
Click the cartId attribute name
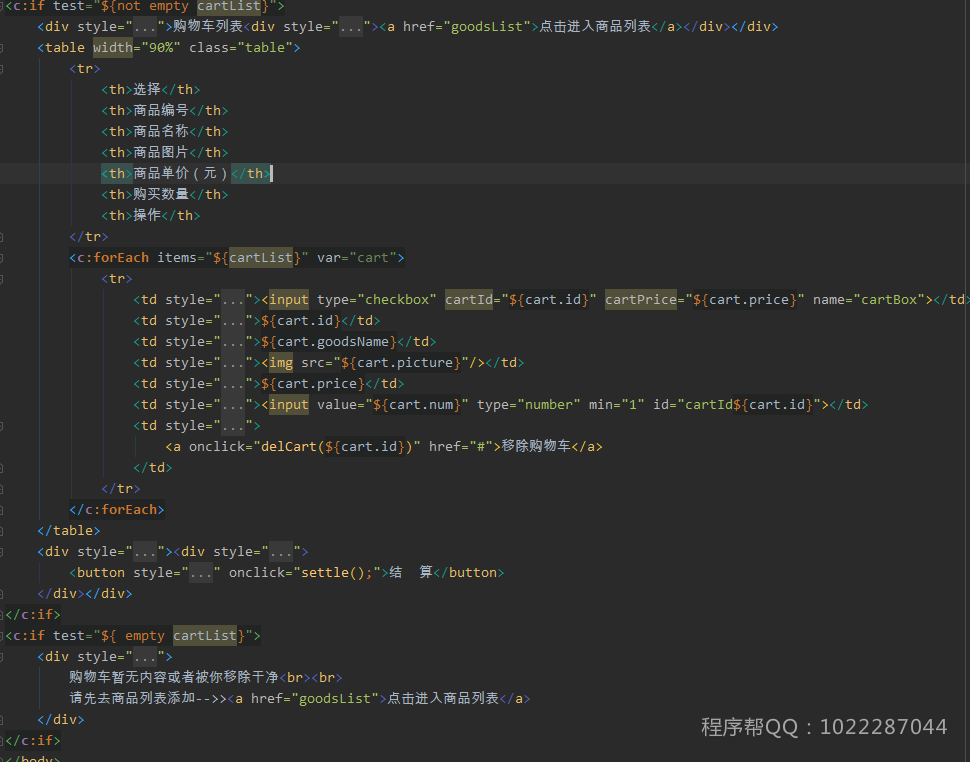469,300
